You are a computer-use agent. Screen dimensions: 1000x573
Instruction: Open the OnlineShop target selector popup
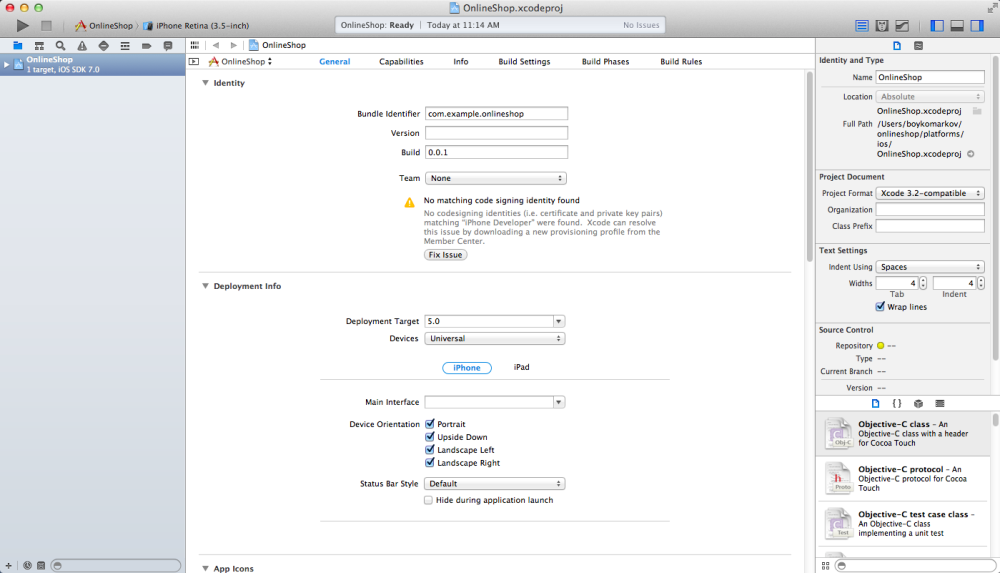point(240,61)
